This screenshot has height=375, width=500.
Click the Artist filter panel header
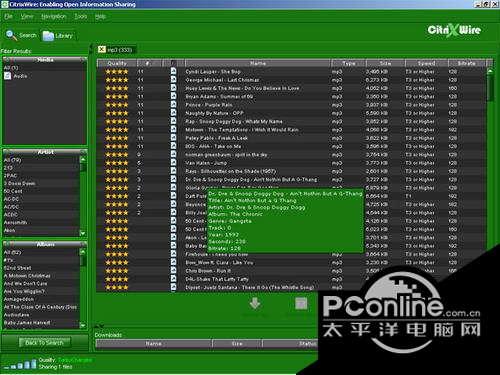(x=45, y=152)
